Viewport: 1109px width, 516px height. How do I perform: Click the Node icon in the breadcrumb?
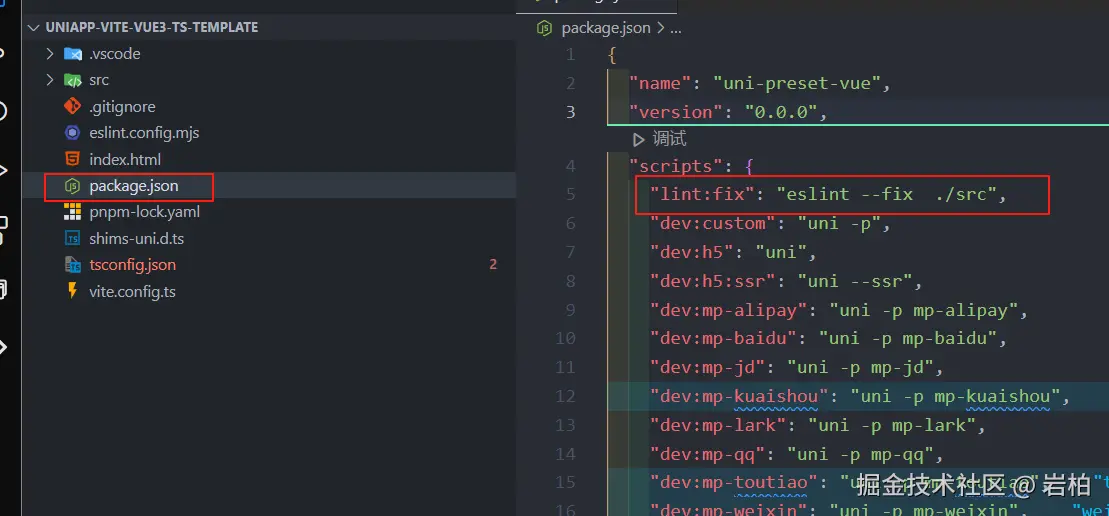tap(544, 28)
